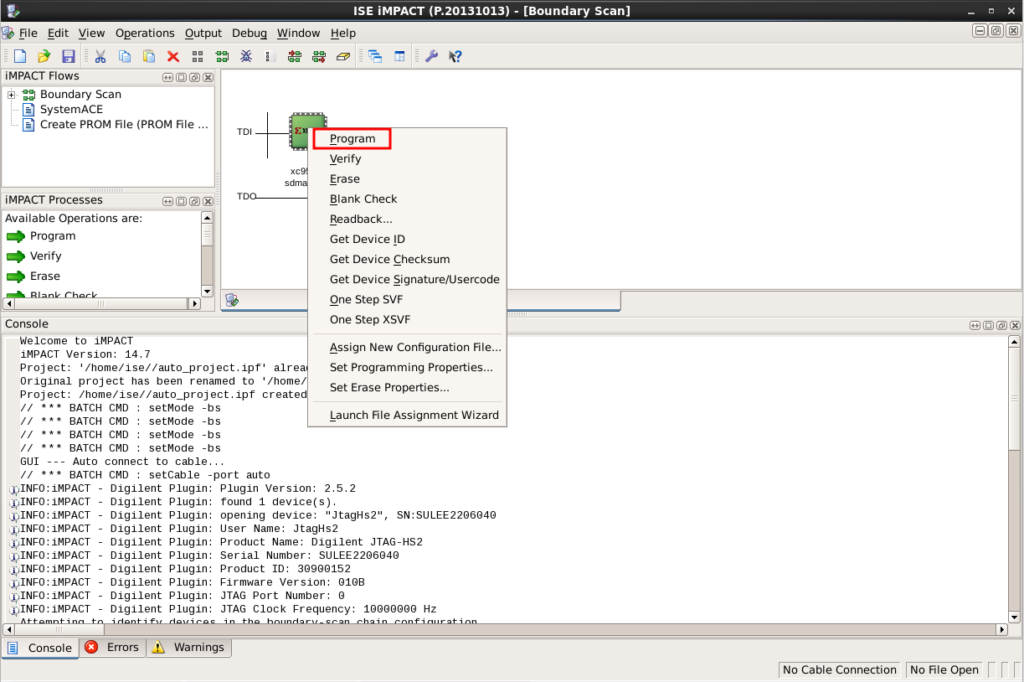The width and height of the screenshot is (1024, 682).
Task: Click the eraser icon in toolbar
Action: point(343,57)
